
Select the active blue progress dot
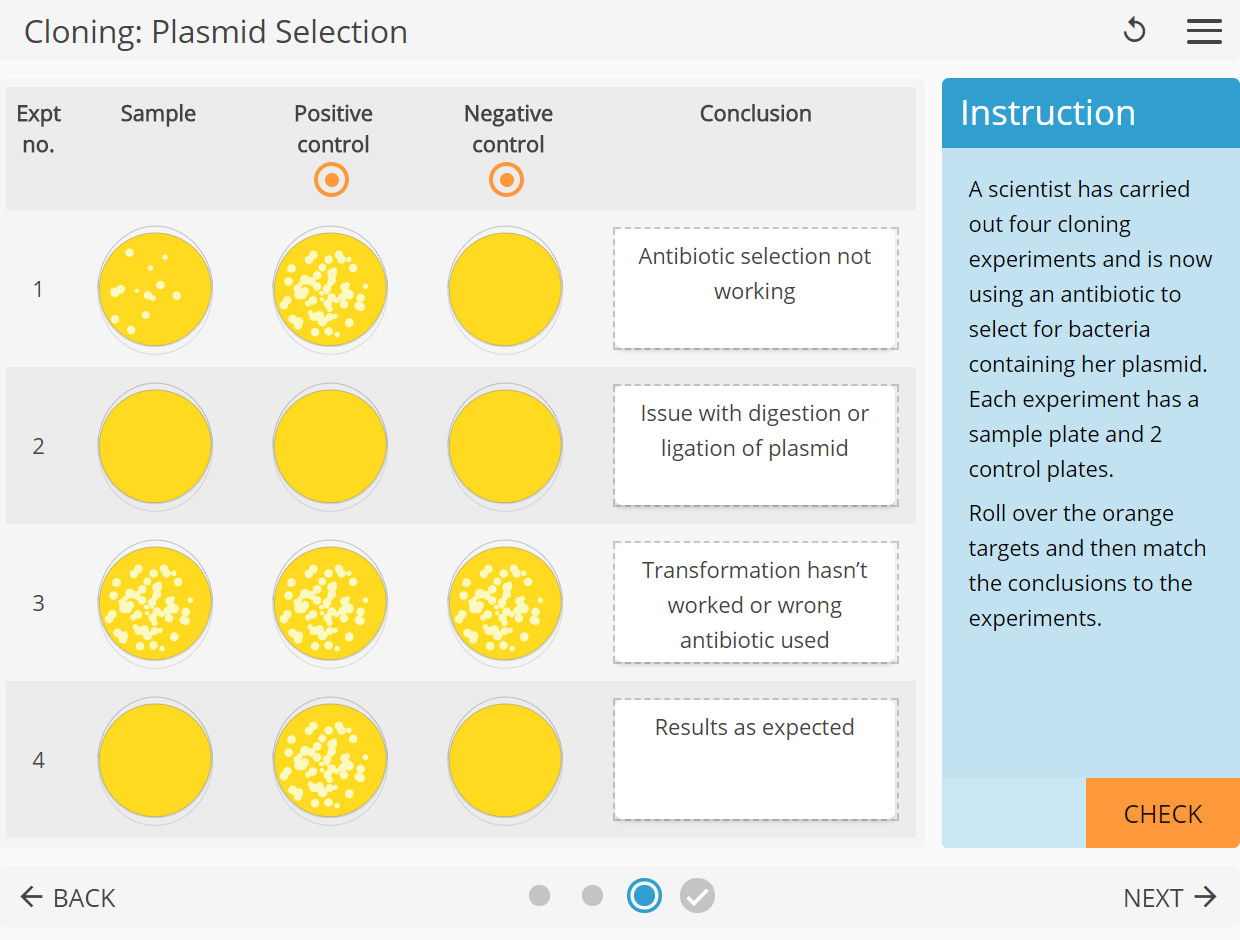click(645, 896)
